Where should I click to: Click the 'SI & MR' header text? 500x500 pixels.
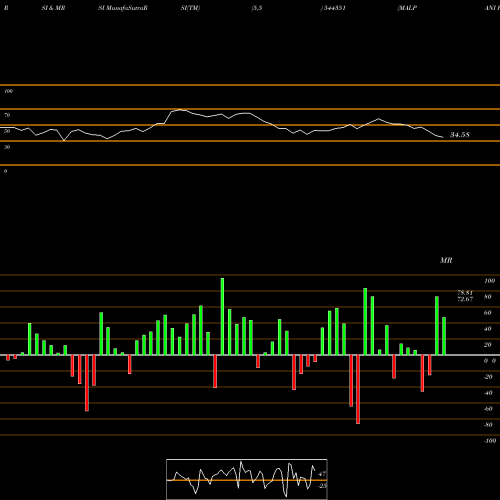53,8
